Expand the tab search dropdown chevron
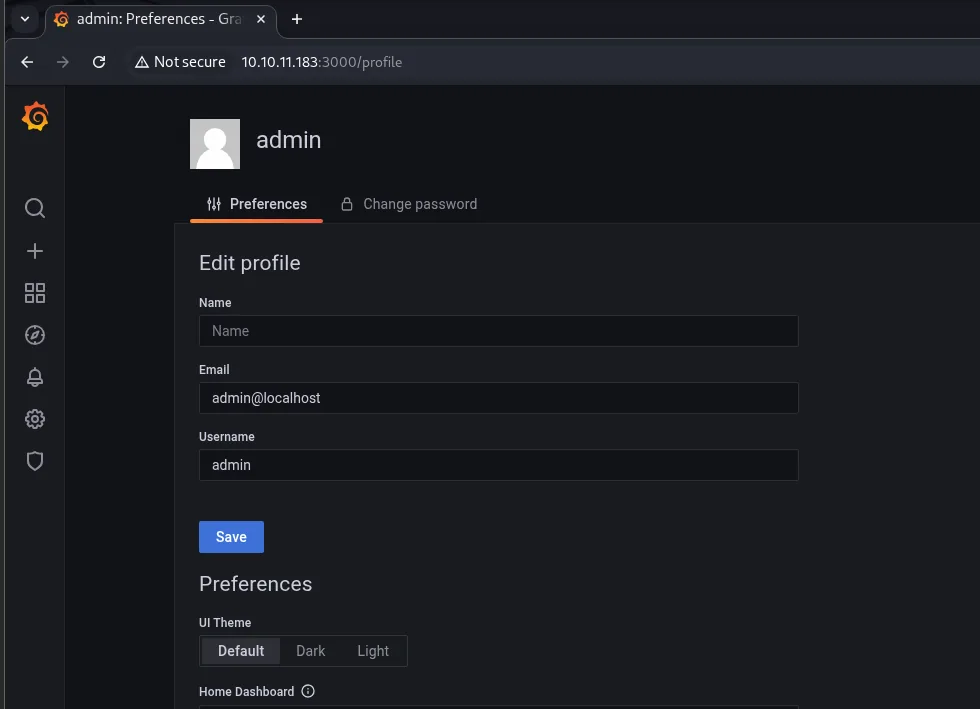 pyautogui.click(x=25, y=19)
